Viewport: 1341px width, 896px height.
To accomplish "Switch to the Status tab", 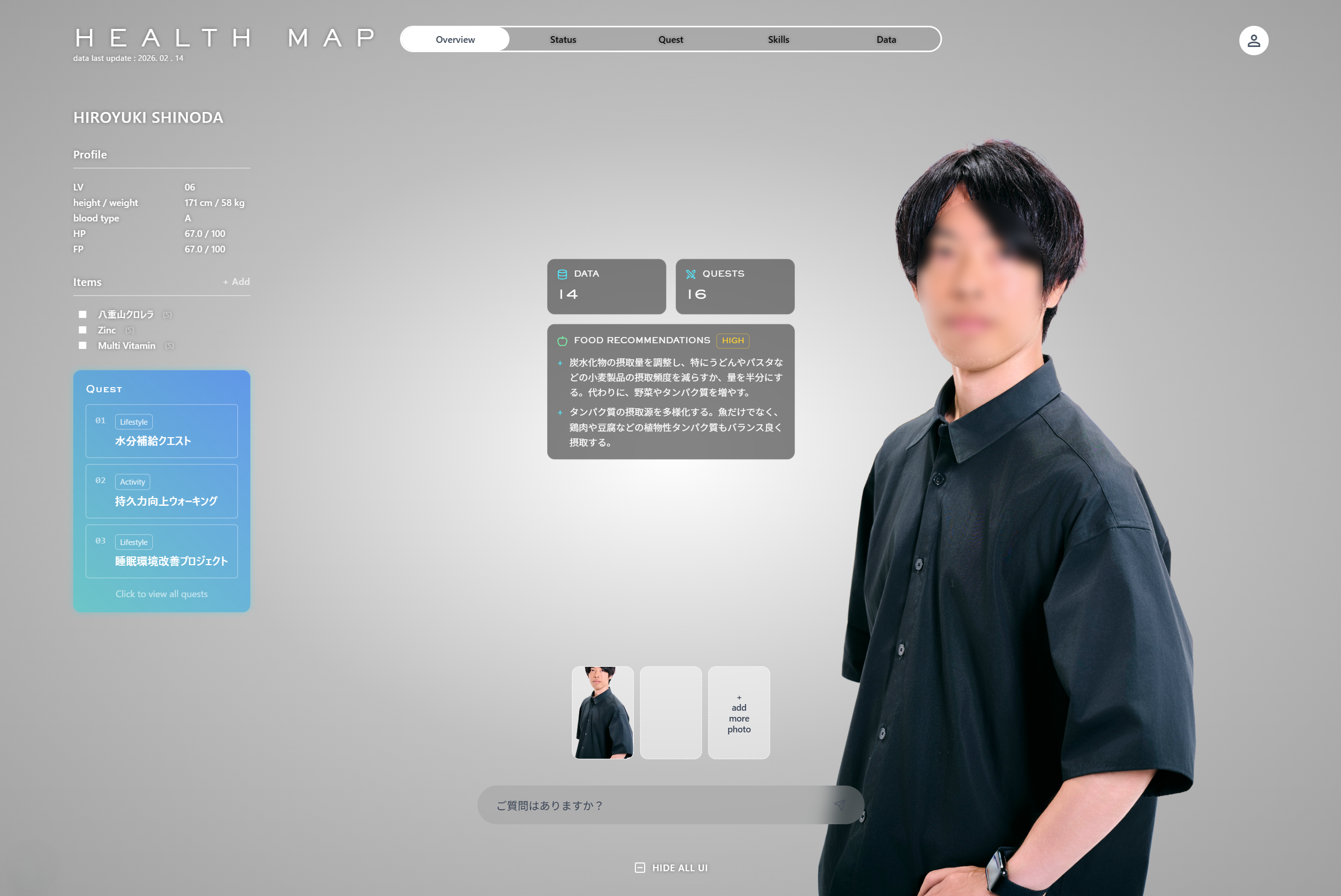I will click(563, 39).
